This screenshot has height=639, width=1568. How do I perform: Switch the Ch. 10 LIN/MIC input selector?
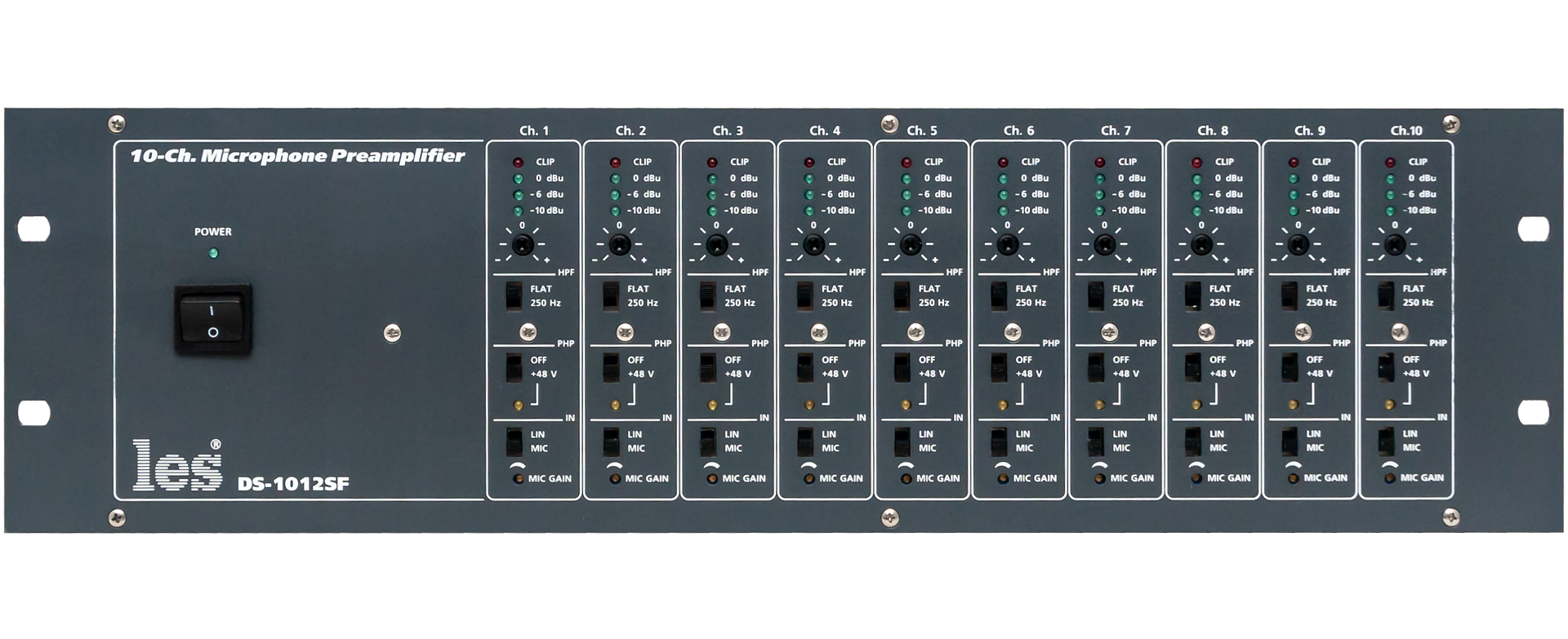[1387, 441]
